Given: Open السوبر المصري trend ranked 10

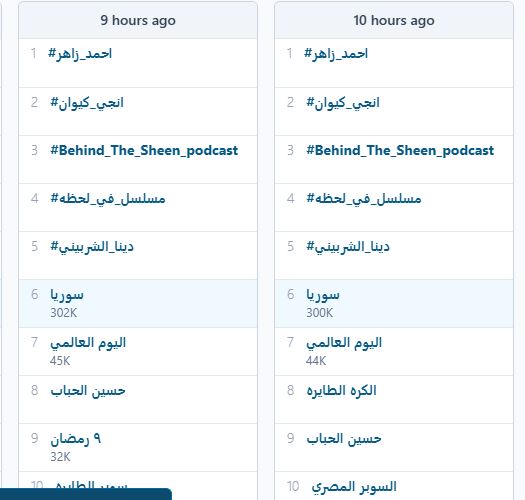Looking at the screenshot, I should point(354,487).
